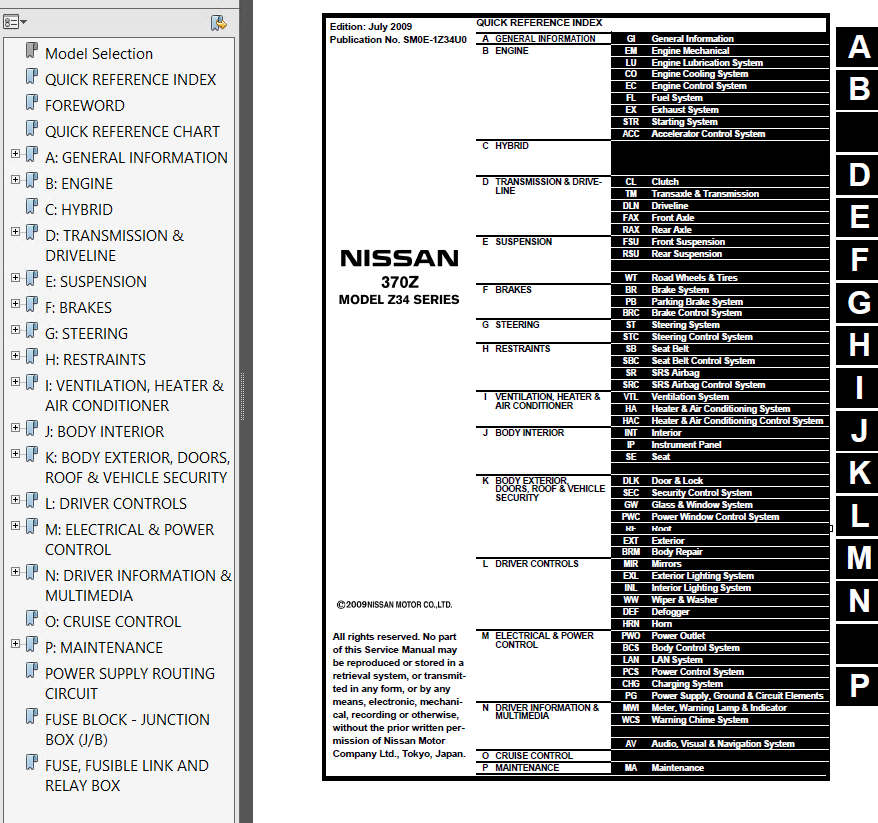Screen dimensions: 878x823
Task: Click the bookmark icon beside G: STEERING
Action: [x=32, y=330]
